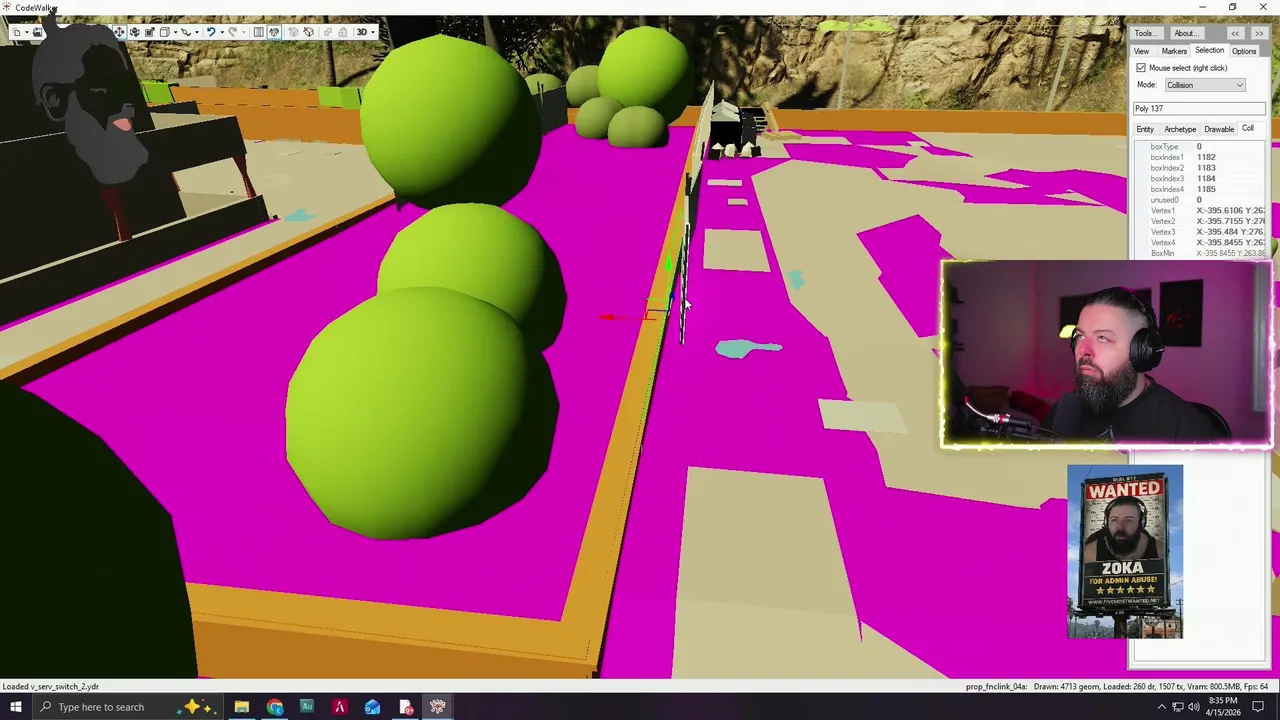The image size is (1280, 720).
Task: Toggle Mouse select (right click) checkbox
Action: coord(1141,68)
